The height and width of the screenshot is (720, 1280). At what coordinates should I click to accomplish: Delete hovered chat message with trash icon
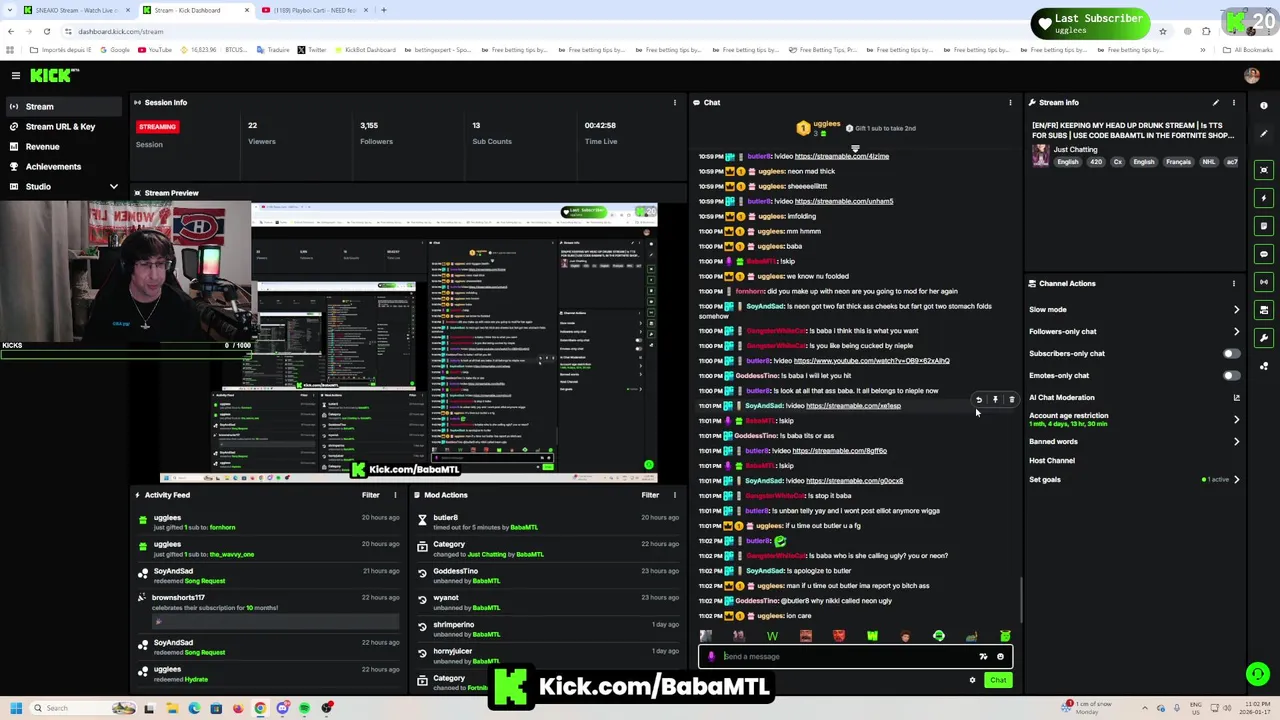pyautogui.click(x=1011, y=400)
